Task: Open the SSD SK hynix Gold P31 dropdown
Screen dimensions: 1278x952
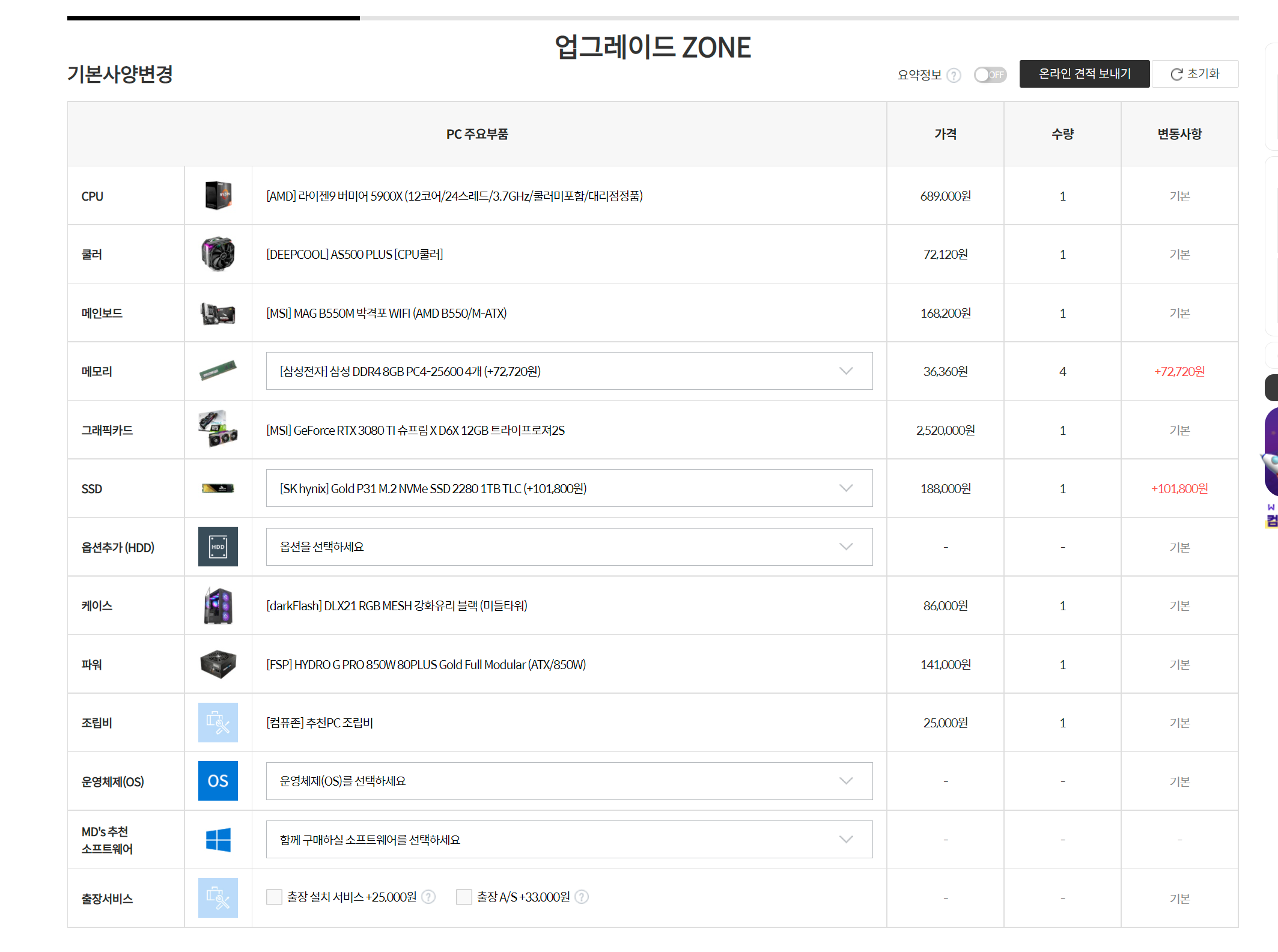Action: 569,488
